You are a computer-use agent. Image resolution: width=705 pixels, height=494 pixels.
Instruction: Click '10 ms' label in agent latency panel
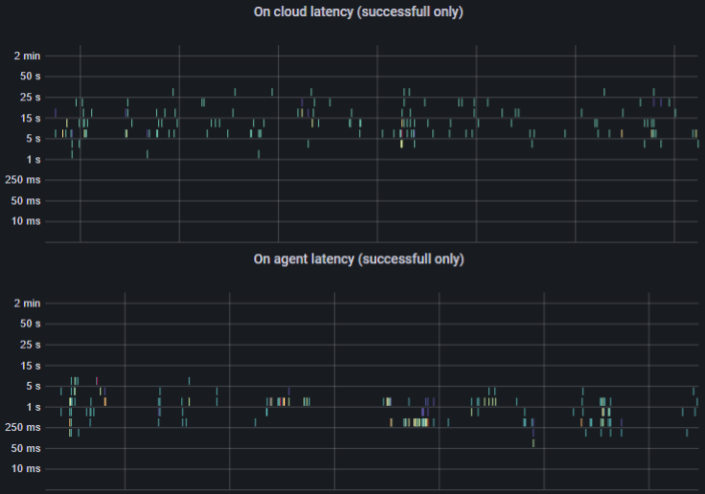coord(27,468)
